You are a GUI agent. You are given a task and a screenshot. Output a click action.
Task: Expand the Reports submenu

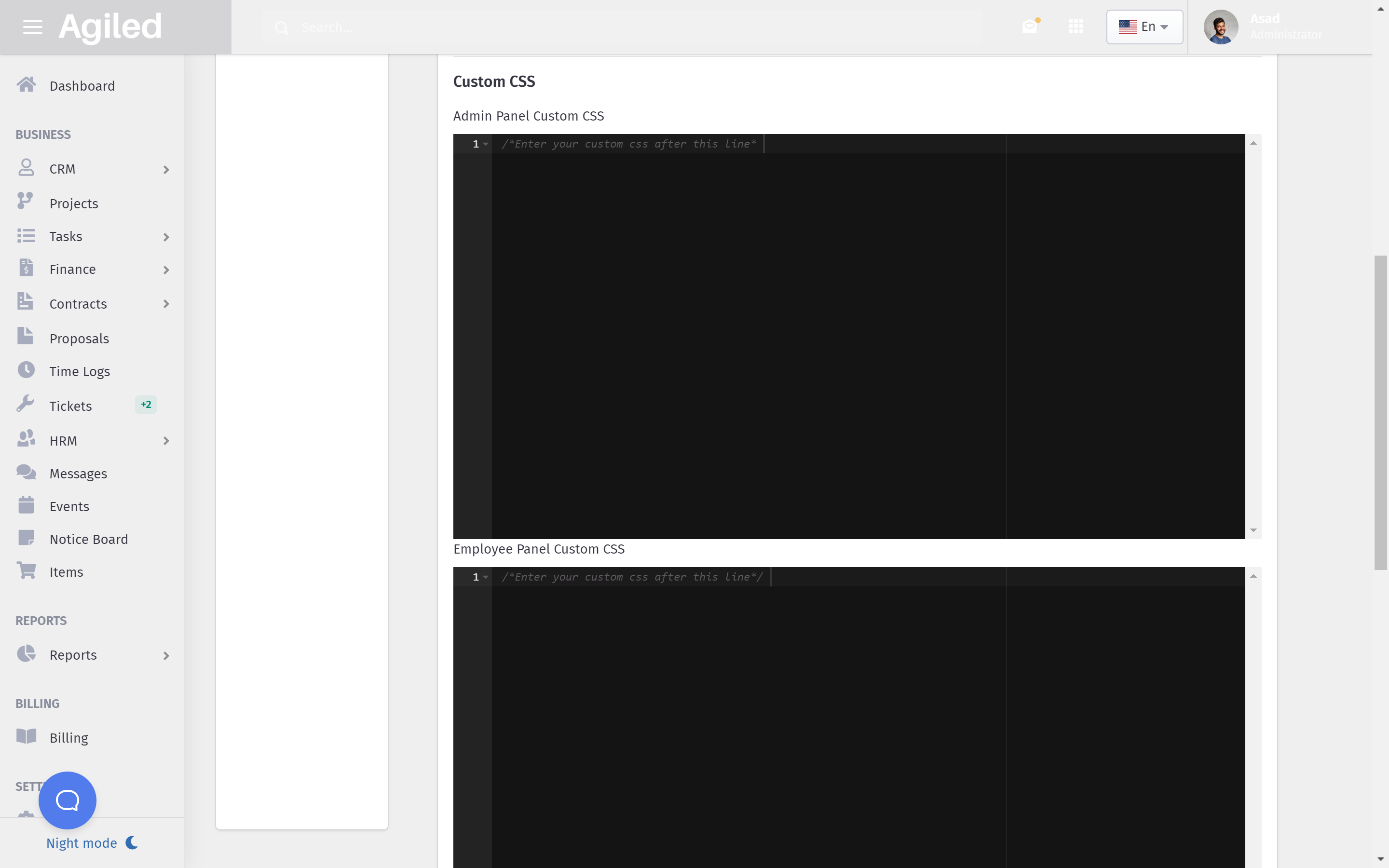[x=166, y=656]
